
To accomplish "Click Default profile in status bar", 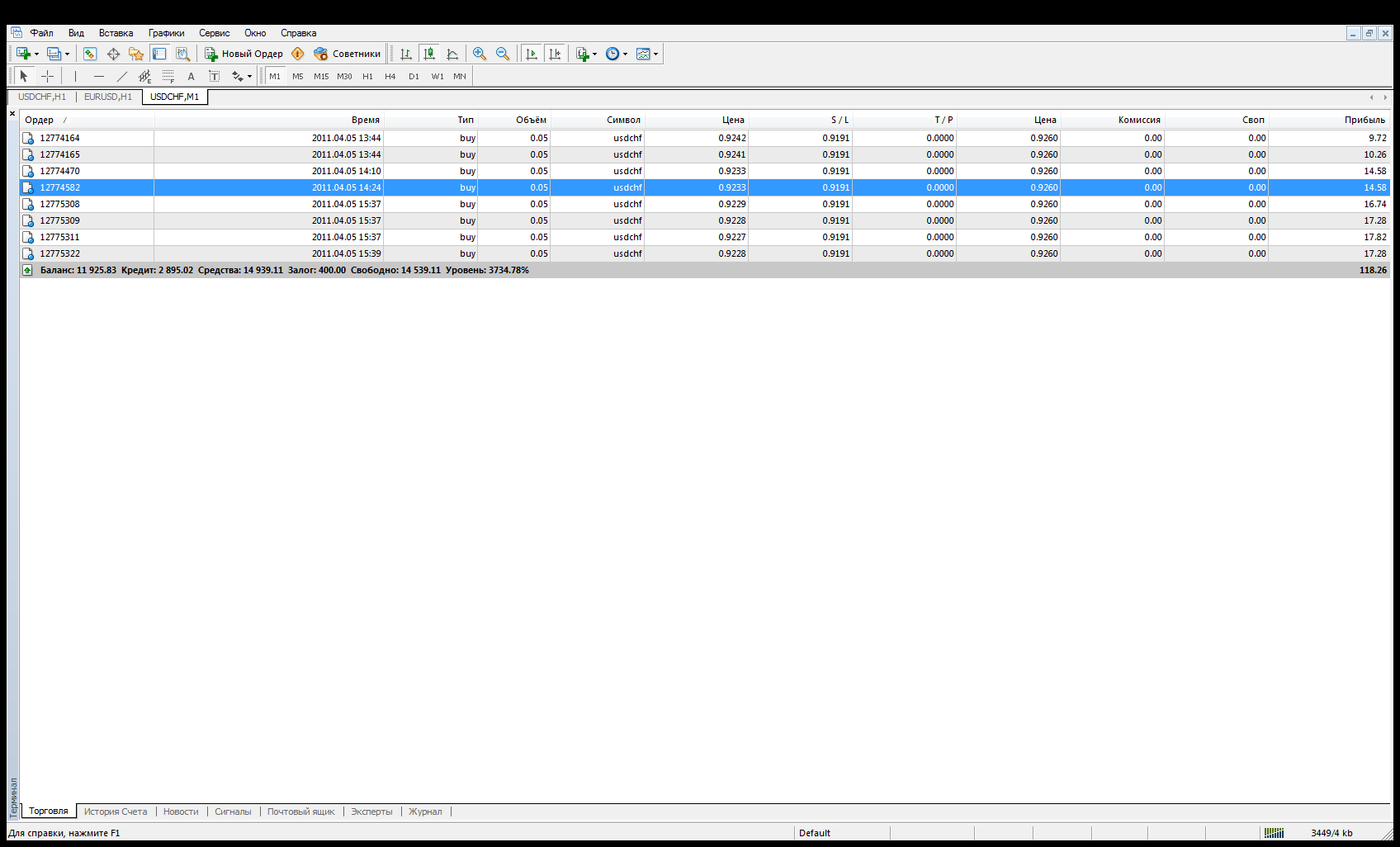I will (x=815, y=833).
